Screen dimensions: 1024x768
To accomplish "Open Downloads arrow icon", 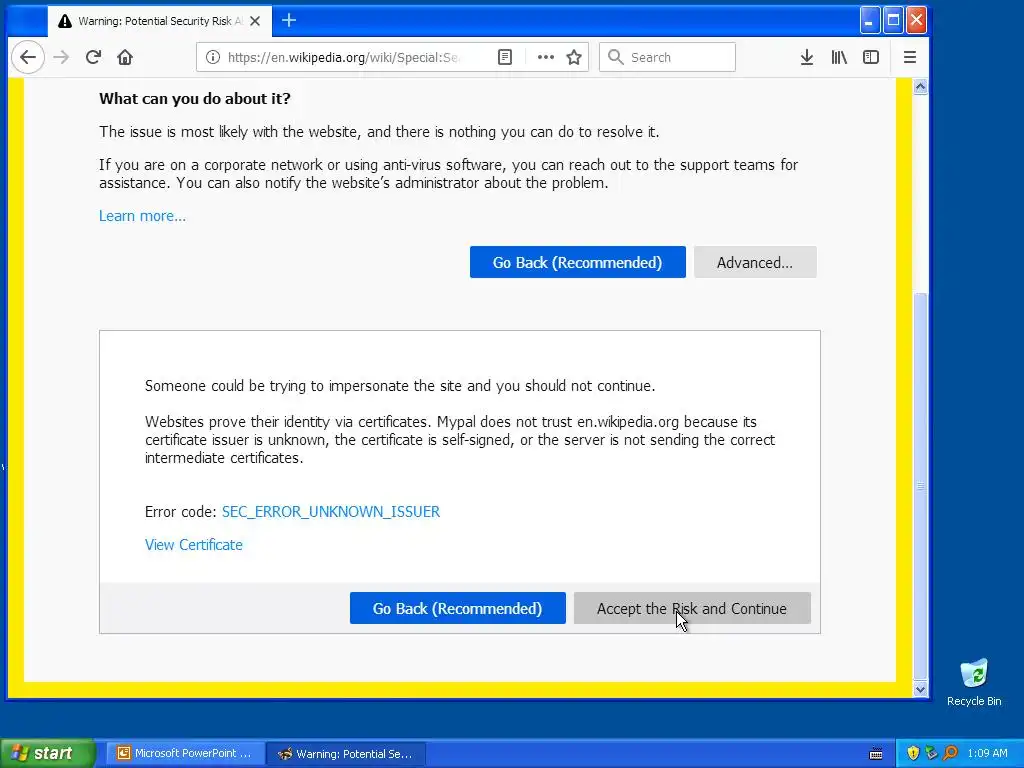I will 807,57.
